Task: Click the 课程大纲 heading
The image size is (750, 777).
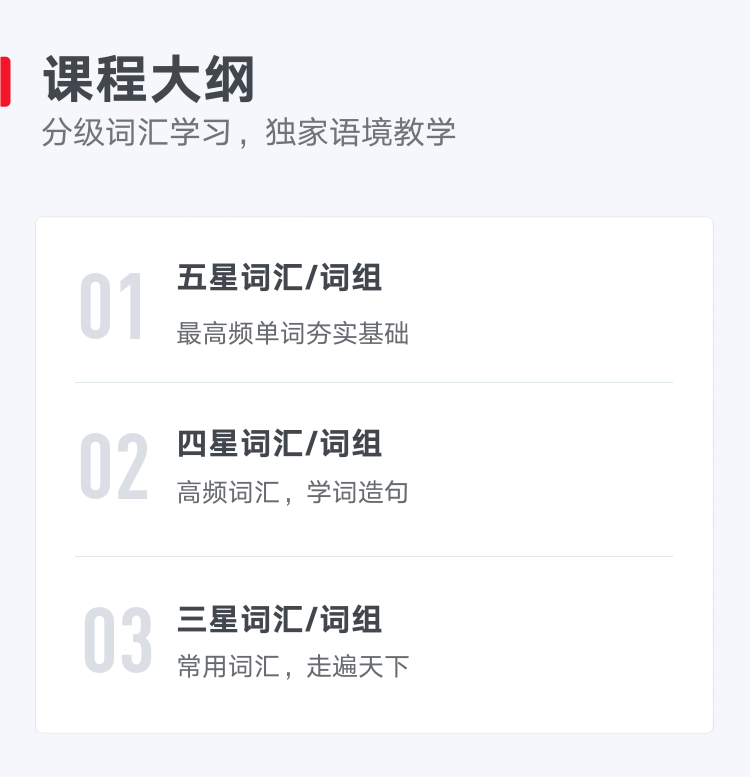Action: coord(149,79)
